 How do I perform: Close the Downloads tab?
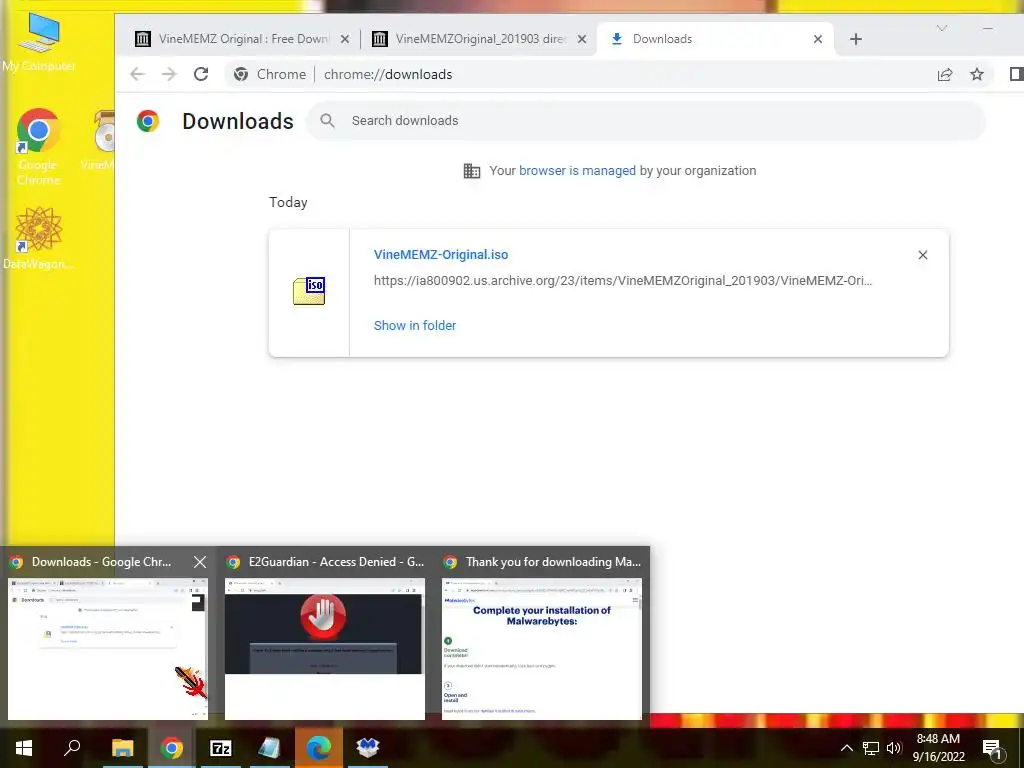pos(818,39)
